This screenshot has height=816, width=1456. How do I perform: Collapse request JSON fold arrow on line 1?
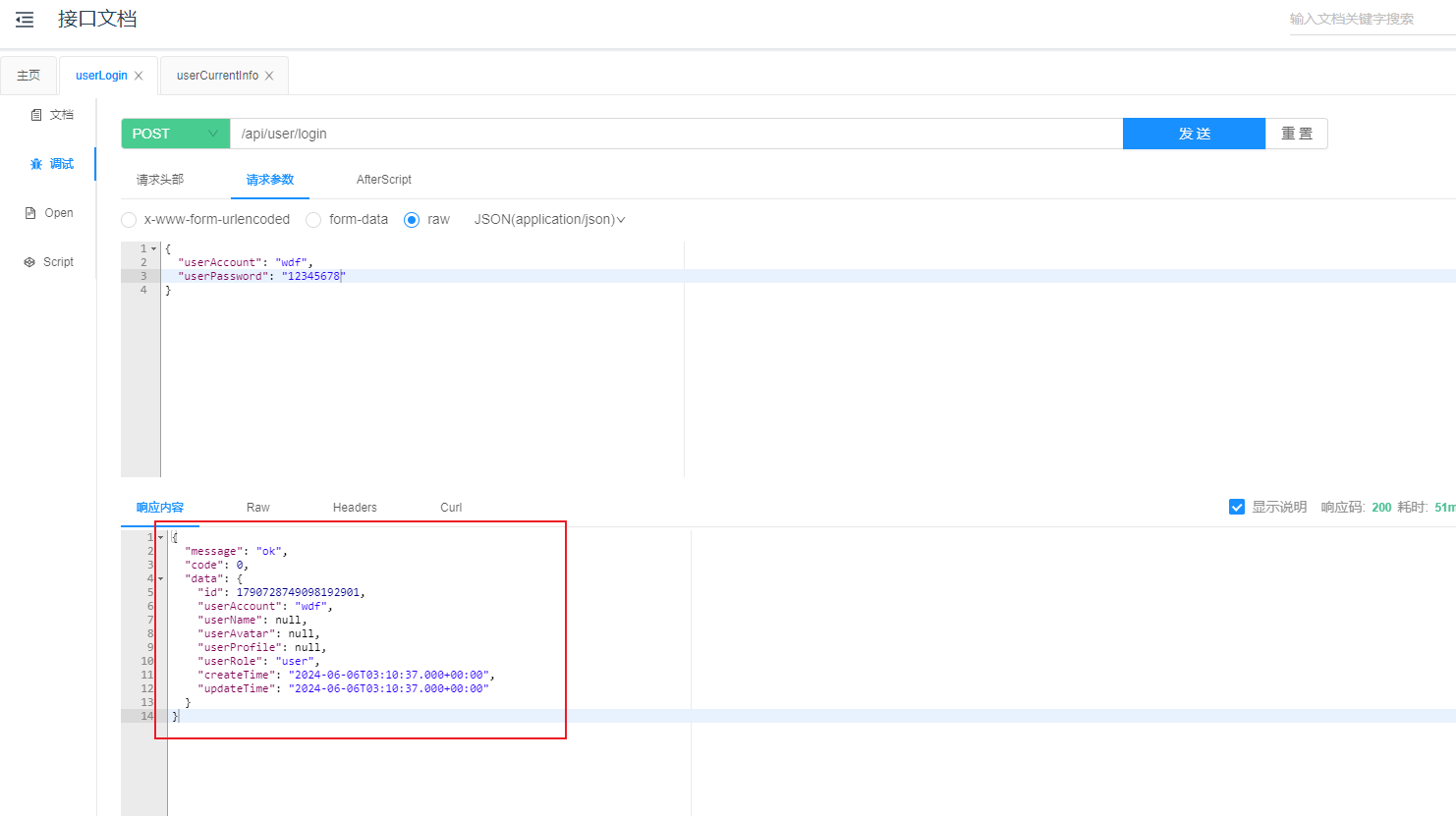[153, 248]
